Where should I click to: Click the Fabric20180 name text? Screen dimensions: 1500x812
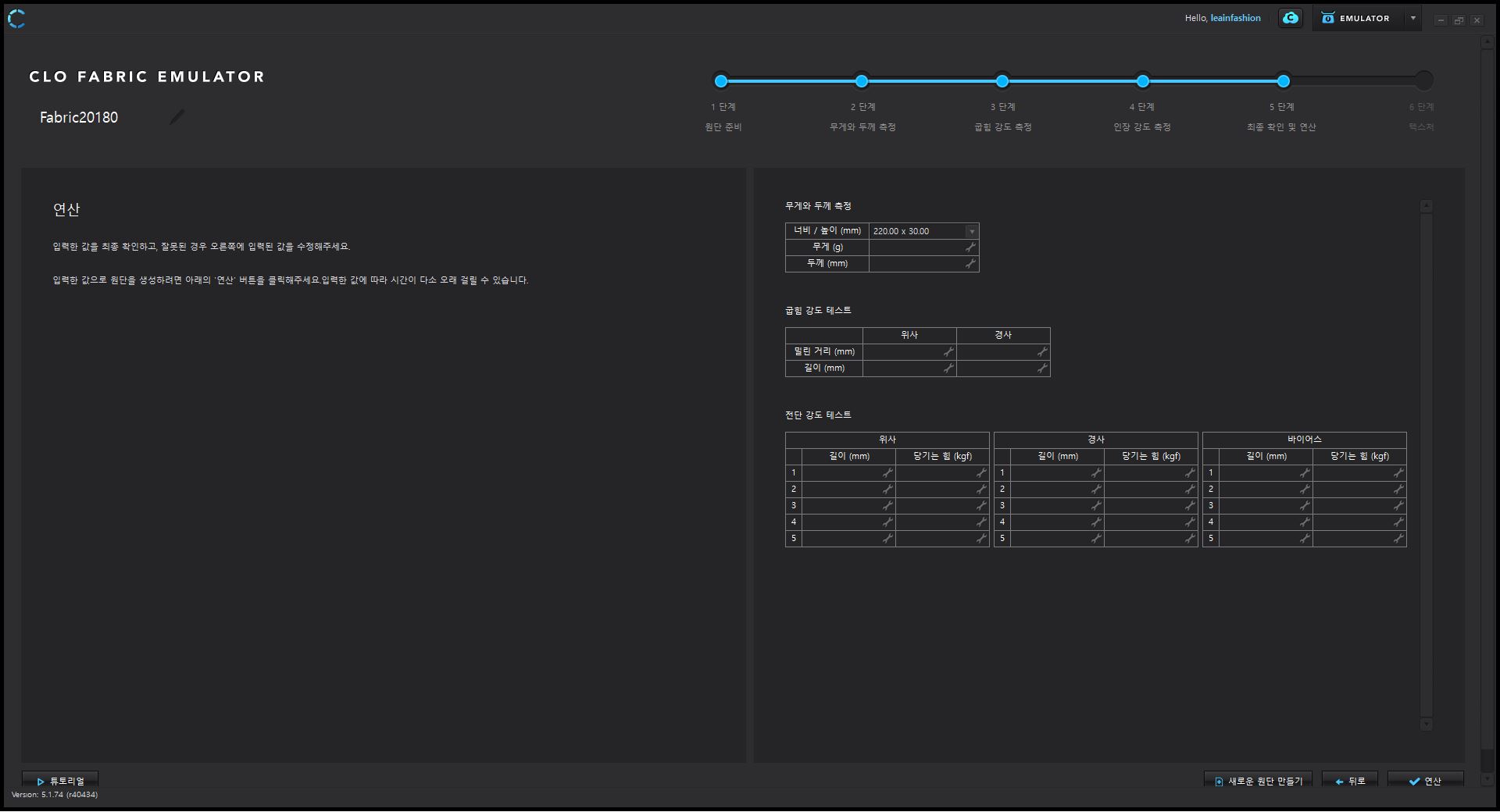point(79,117)
